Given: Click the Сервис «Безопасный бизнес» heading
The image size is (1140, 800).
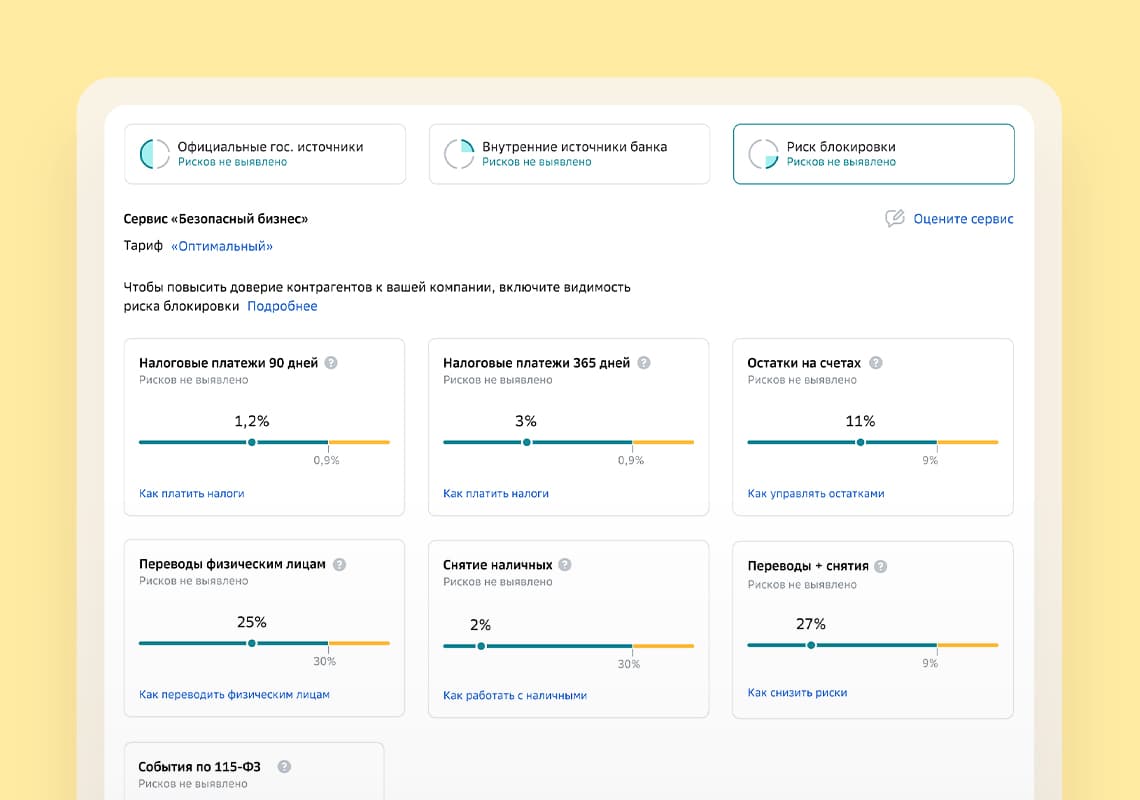Looking at the screenshot, I should click(216, 219).
